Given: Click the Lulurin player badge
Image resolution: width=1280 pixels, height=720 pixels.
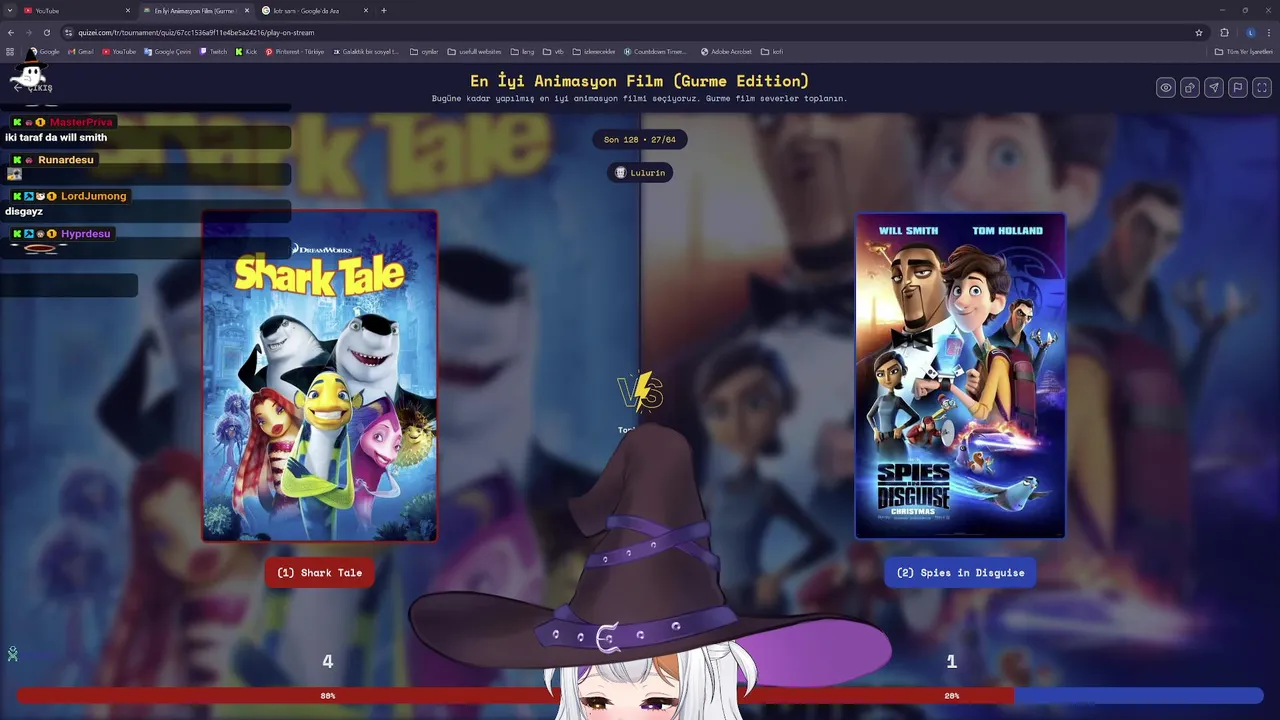Looking at the screenshot, I should click(x=640, y=173).
